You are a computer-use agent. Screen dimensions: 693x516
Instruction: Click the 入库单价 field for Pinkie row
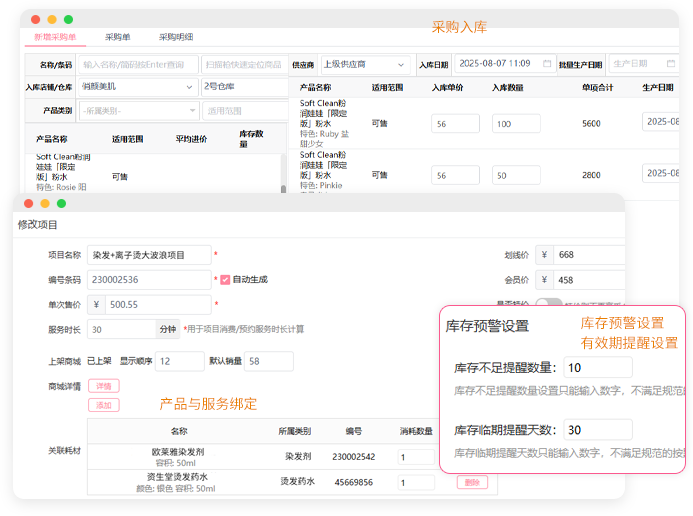tap(455, 175)
